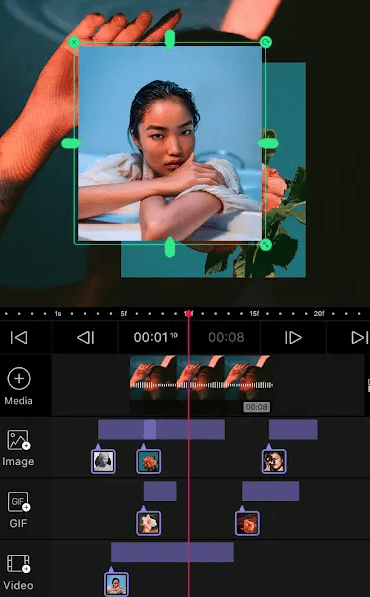This screenshot has height=597, width=370.
Task: Select the orange rose GIF thumbnail
Action: click(x=247, y=523)
